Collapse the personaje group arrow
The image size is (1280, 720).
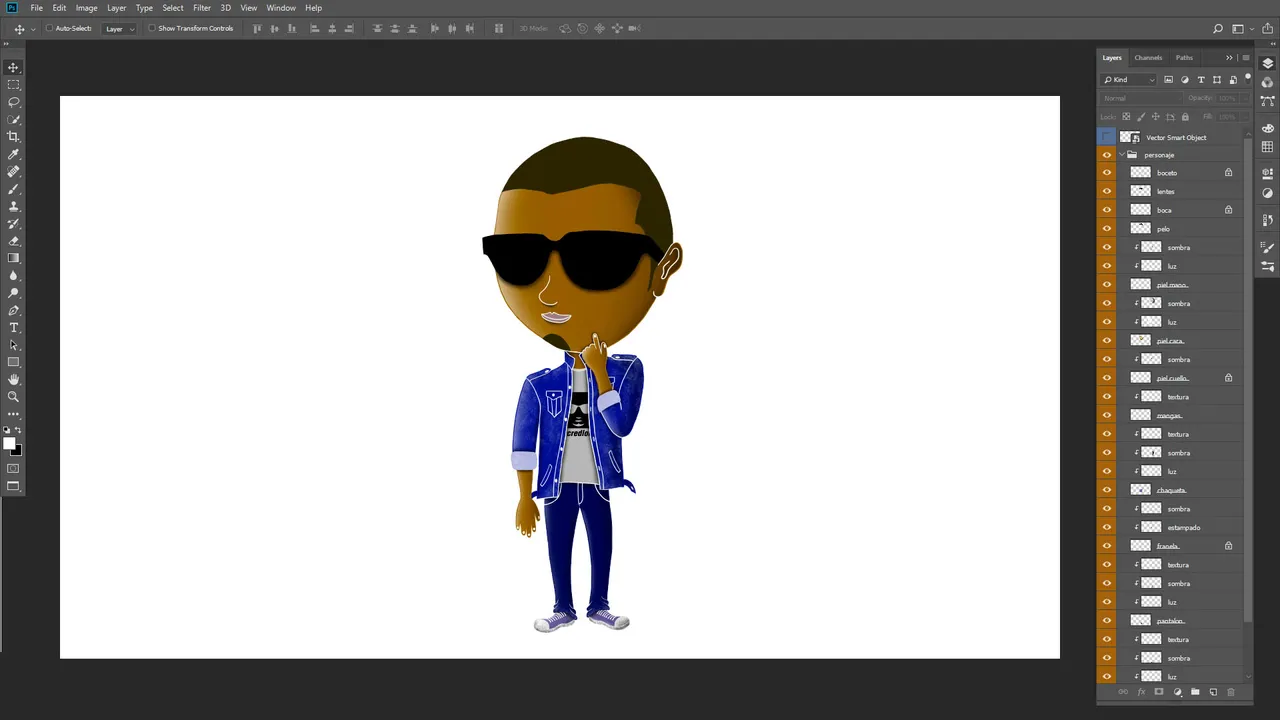[x=1122, y=155]
